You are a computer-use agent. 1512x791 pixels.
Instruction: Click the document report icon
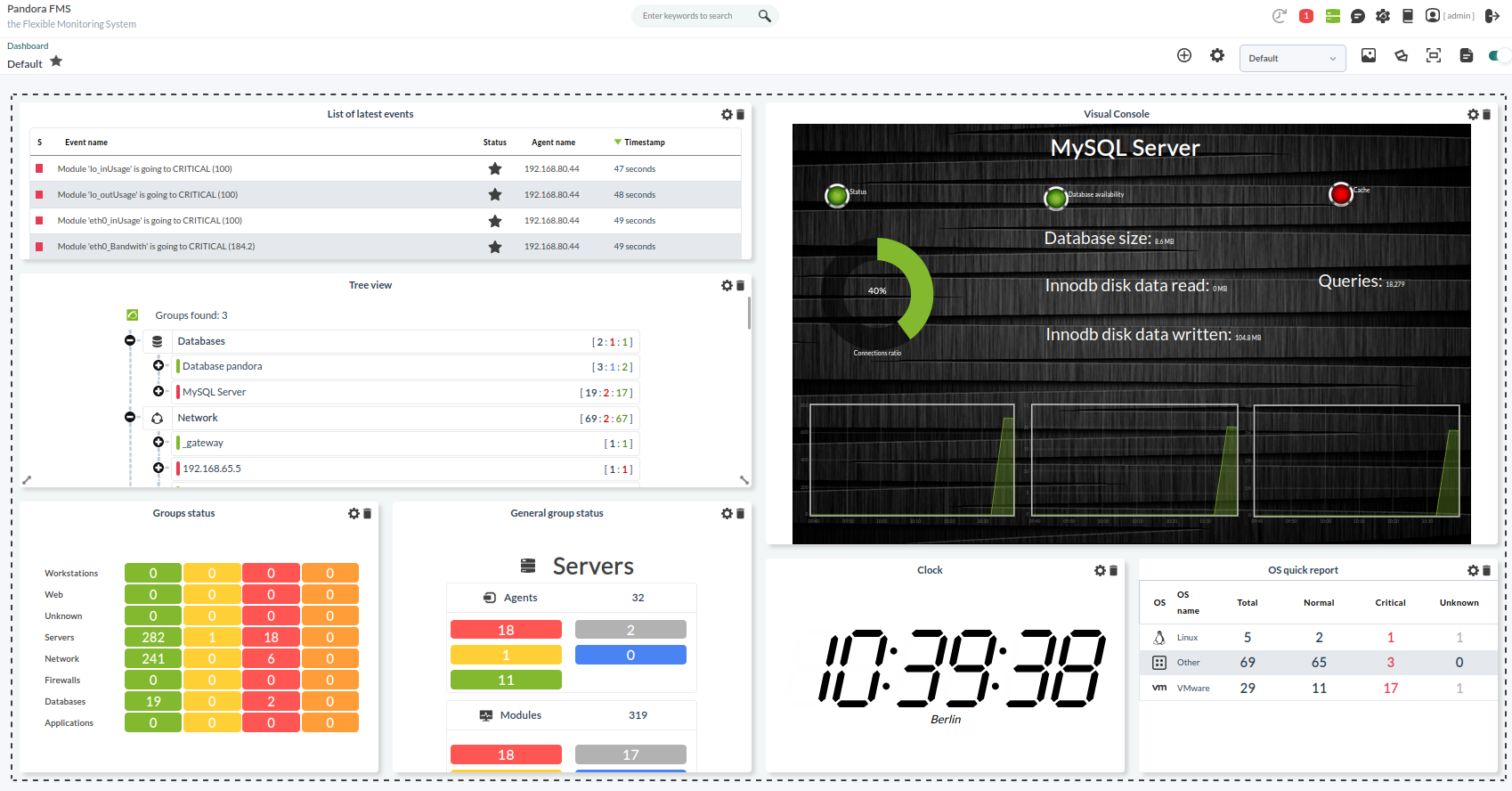coord(1467,55)
